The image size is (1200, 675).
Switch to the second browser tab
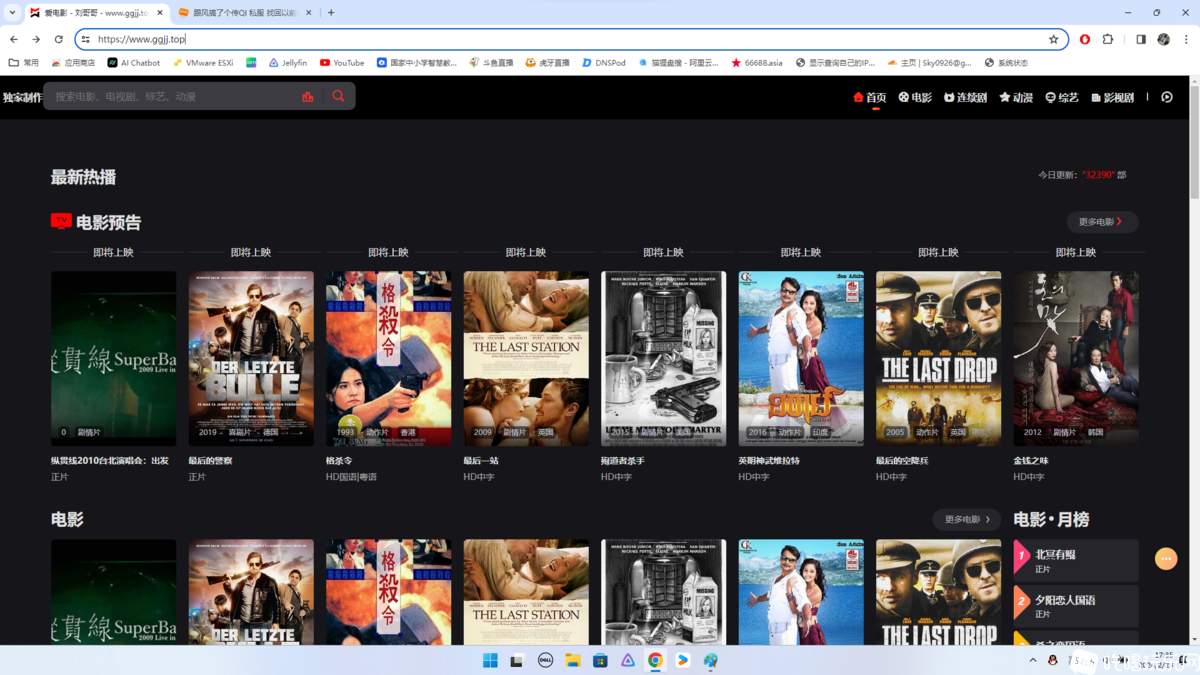coord(245,13)
